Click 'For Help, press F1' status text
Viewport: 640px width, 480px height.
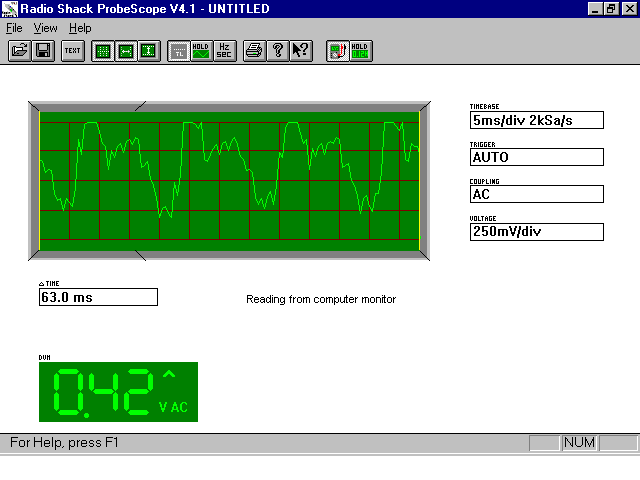64,442
